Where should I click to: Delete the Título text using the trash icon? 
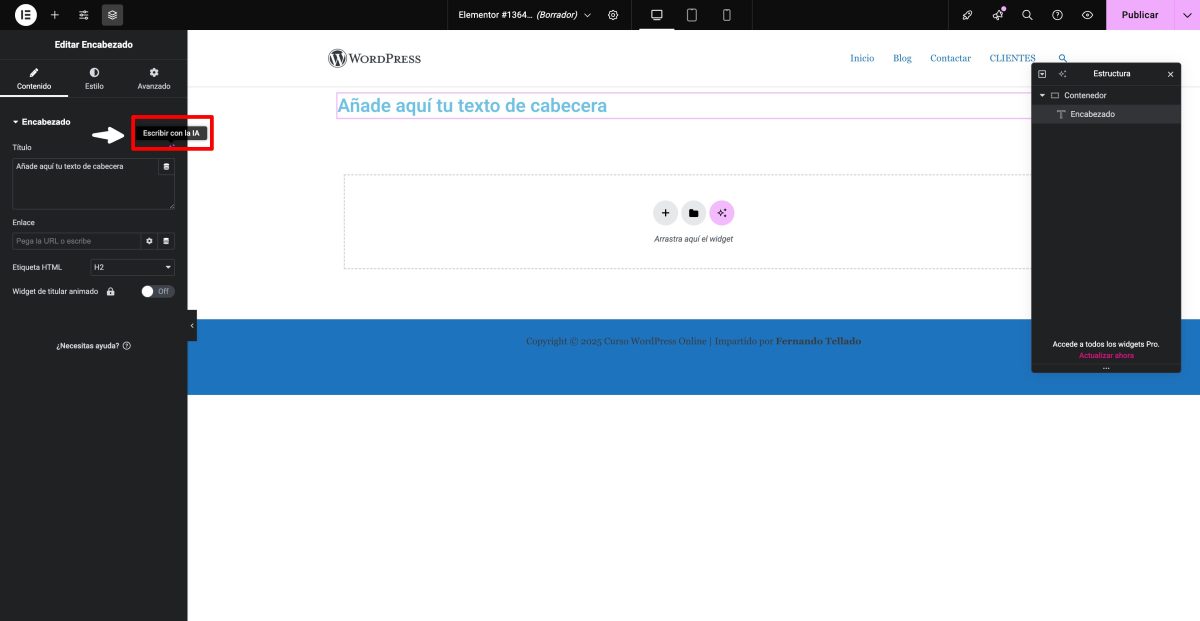(166, 166)
